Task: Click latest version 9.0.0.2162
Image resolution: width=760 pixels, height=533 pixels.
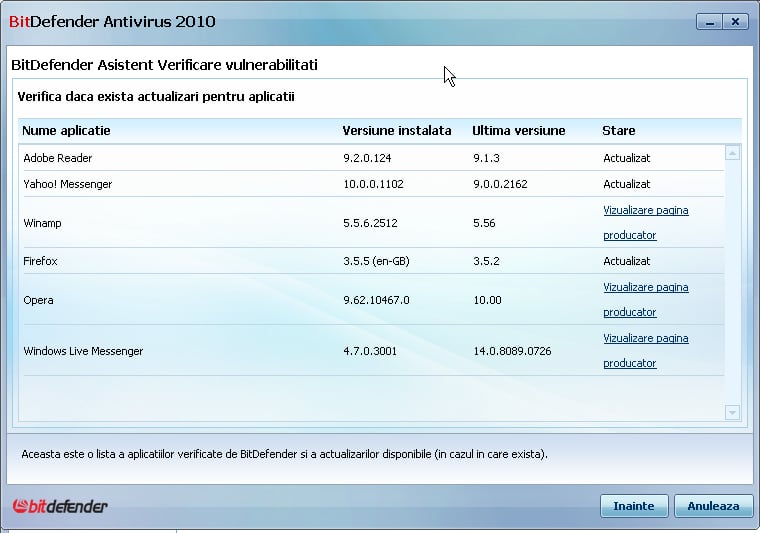Action: (x=501, y=184)
